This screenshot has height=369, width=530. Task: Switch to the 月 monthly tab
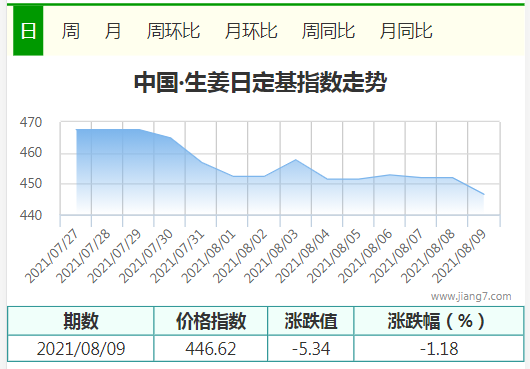[113, 31]
